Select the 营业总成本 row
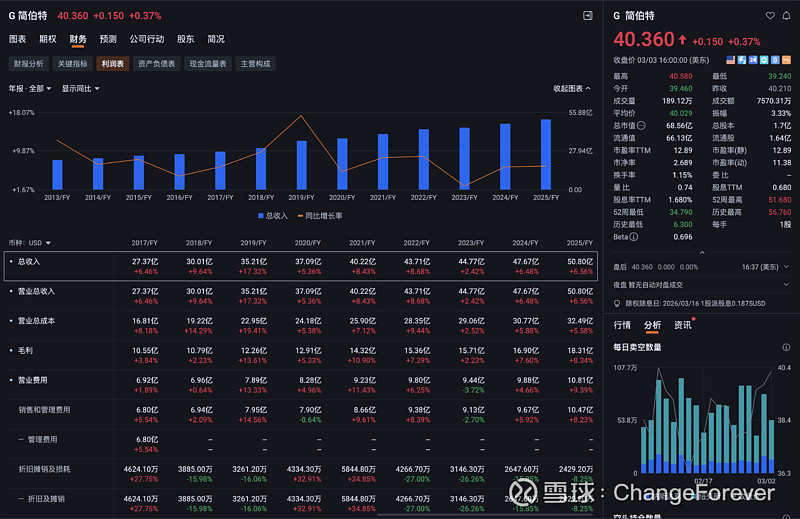800x519 pixels. tap(301, 325)
